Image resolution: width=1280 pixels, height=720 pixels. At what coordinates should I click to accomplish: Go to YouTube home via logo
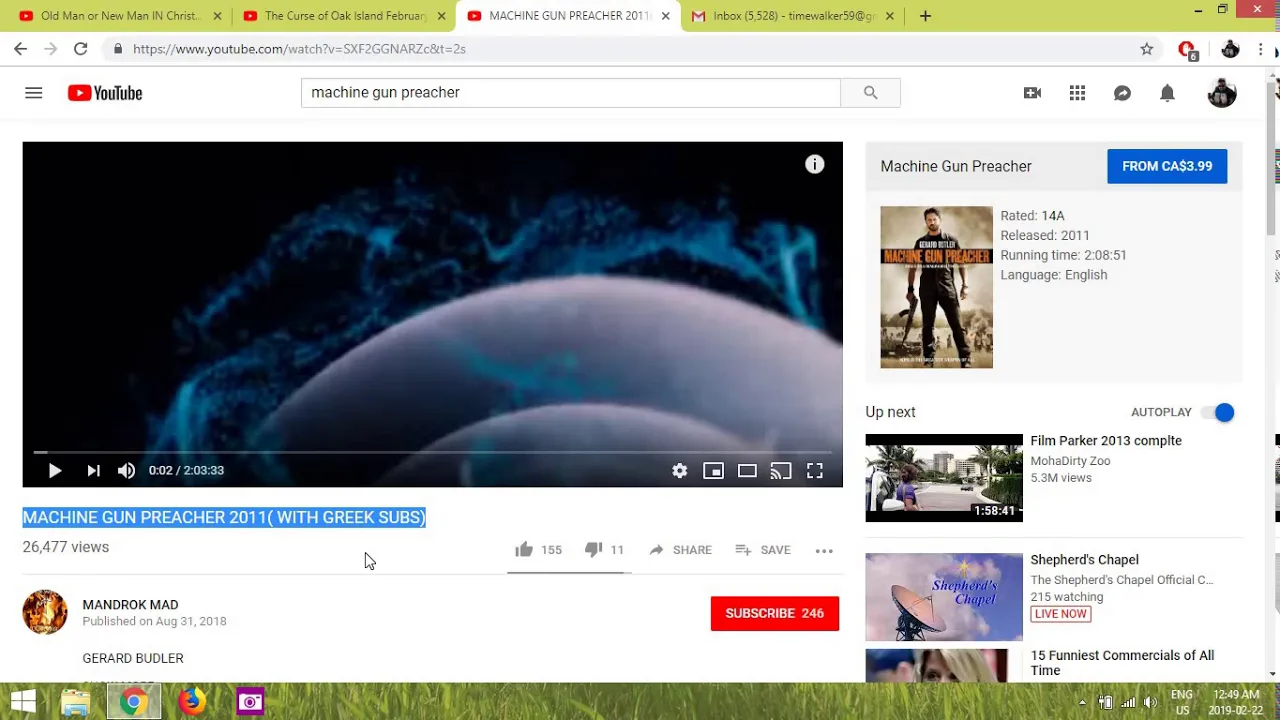click(x=105, y=93)
